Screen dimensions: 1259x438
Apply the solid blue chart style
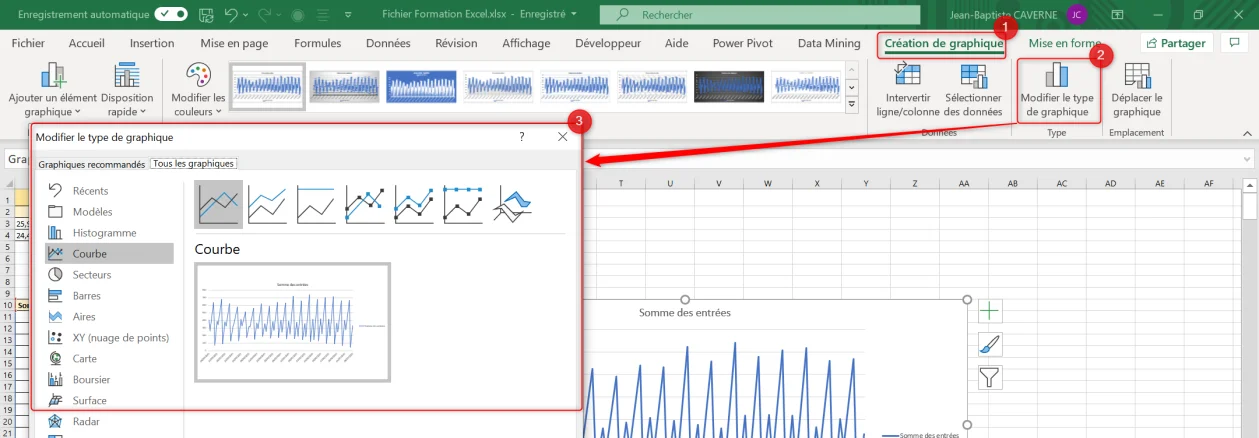pyautogui.click(x=421, y=86)
